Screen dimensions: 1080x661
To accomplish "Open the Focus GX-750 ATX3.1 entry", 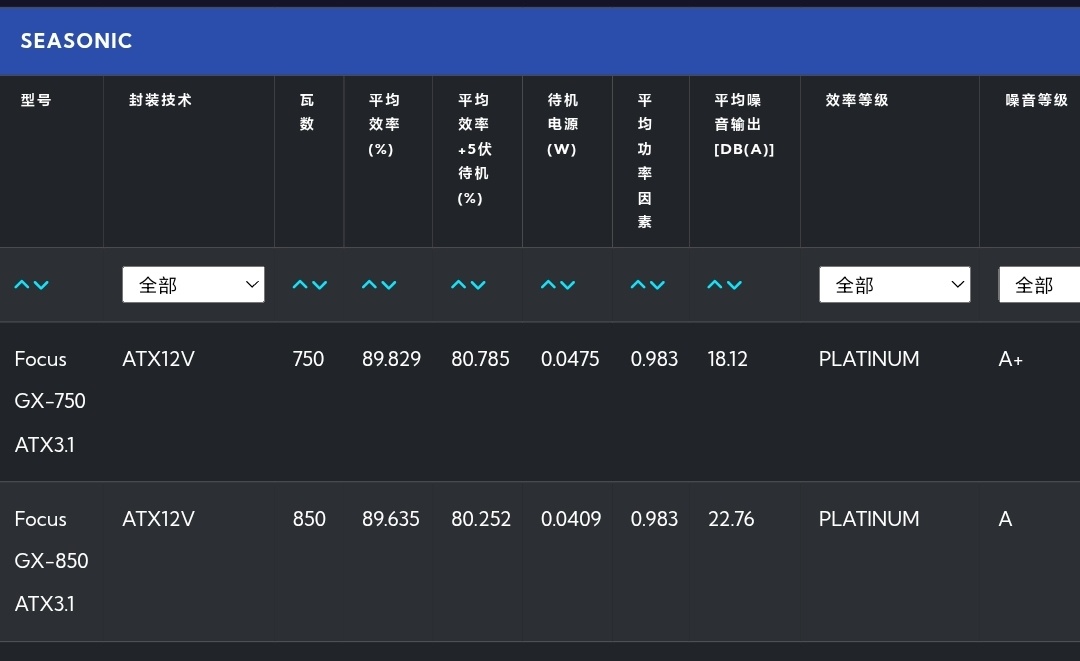I will click(50, 401).
